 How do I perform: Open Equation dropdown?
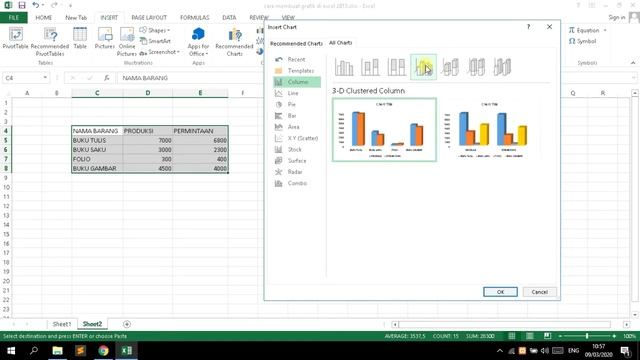pyautogui.click(x=587, y=30)
